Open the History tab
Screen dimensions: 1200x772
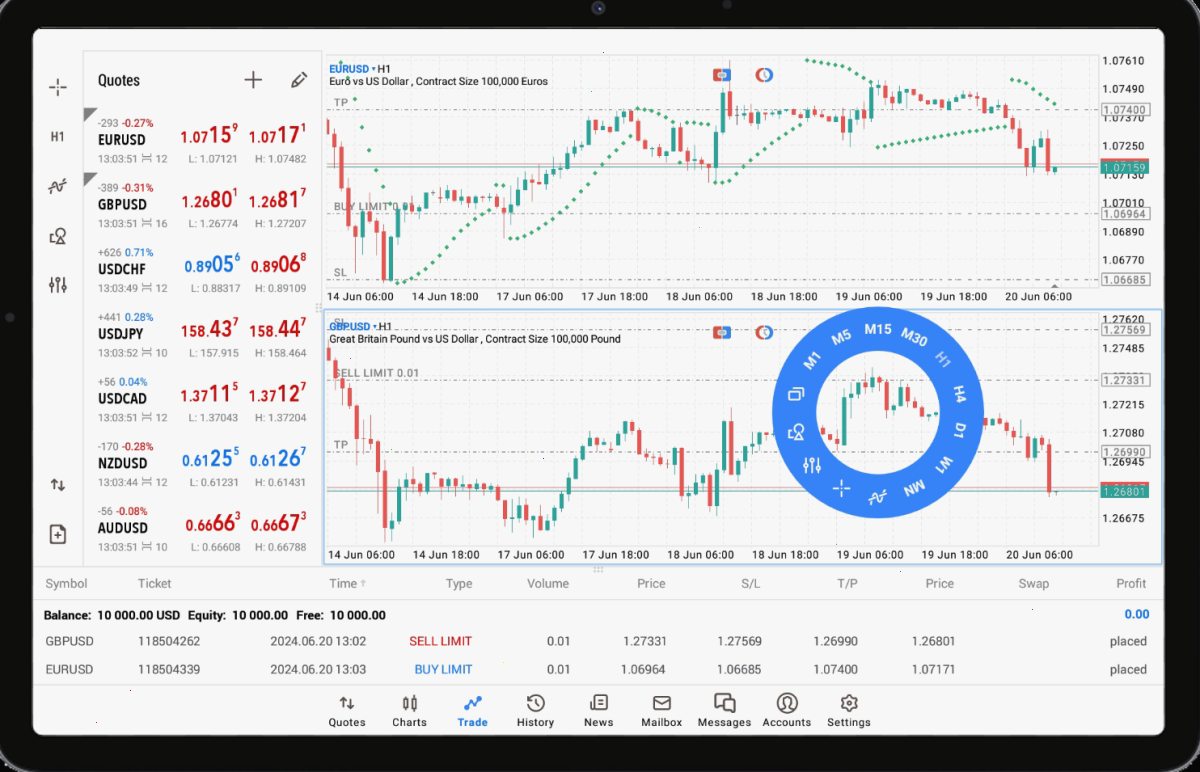click(x=535, y=711)
